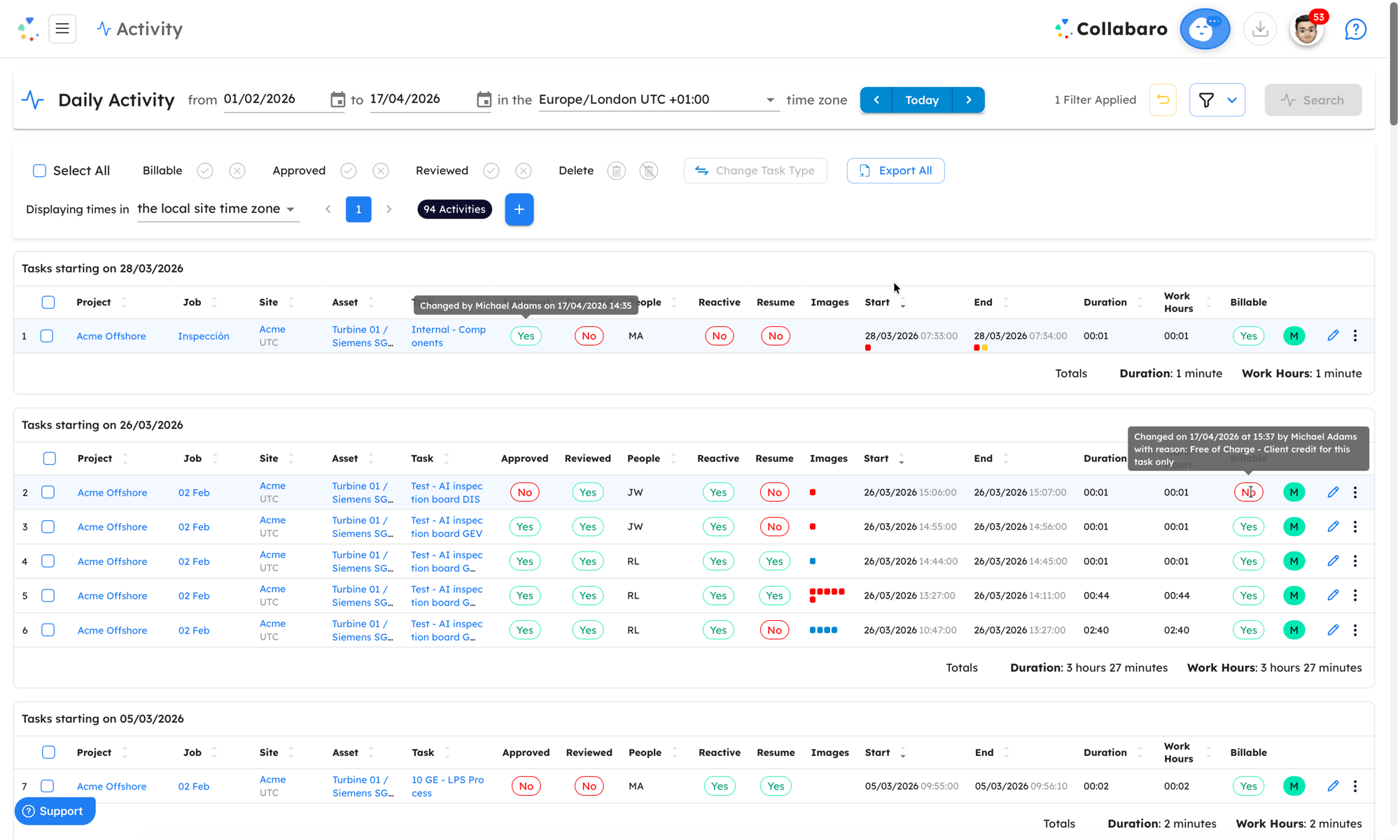Edit row 5 with pencil icon
The height and width of the screenshot is (840, 1400).
[x=1333, y=595]
